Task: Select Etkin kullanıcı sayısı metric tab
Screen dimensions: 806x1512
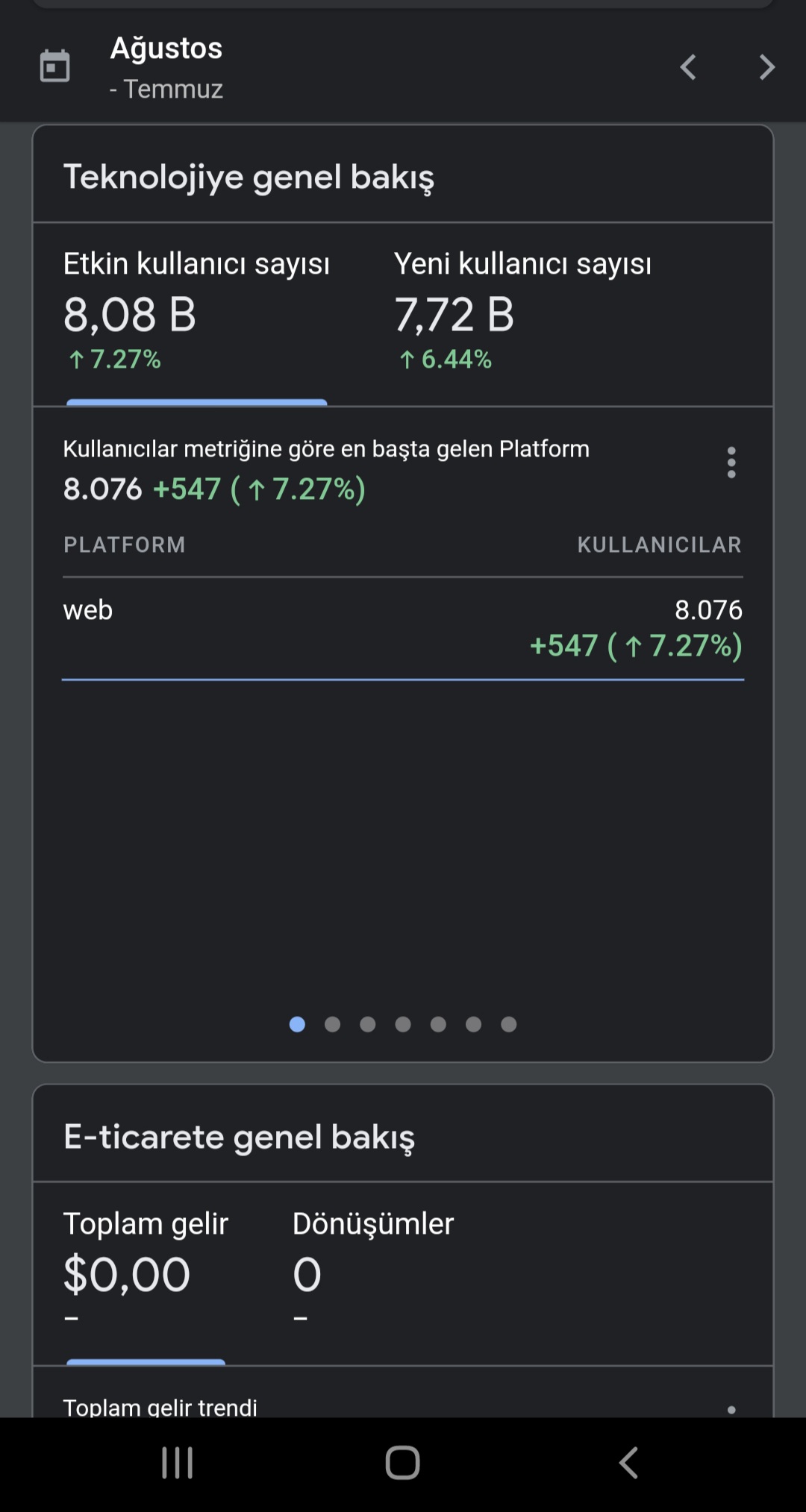Action: 197,313
